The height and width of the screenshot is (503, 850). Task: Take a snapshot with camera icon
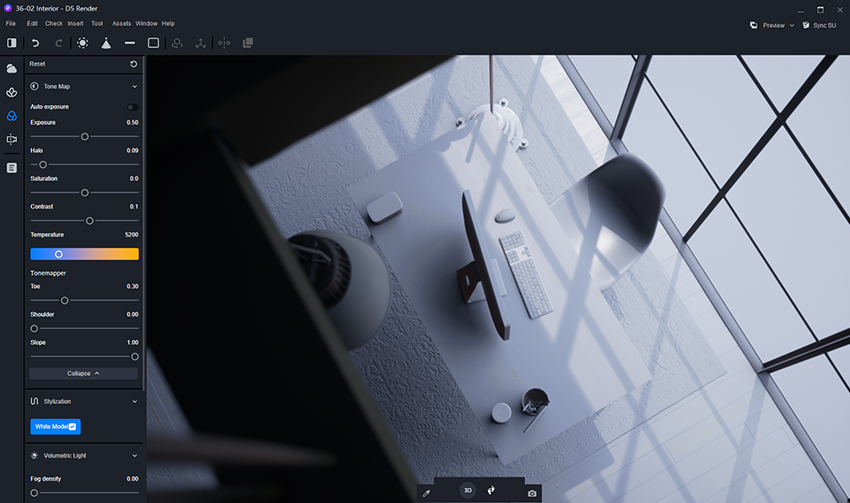pos(532,493)
